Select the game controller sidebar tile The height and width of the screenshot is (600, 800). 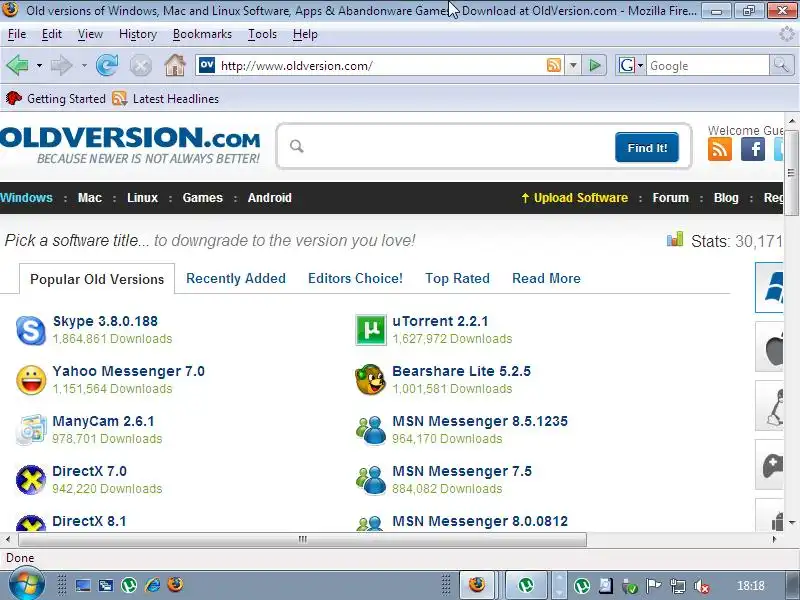click(769, 465)
